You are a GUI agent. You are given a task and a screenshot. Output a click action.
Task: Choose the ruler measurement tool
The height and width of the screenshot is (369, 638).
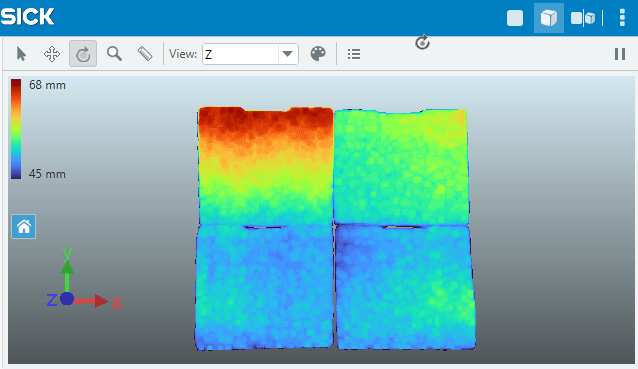coord(145,54)
